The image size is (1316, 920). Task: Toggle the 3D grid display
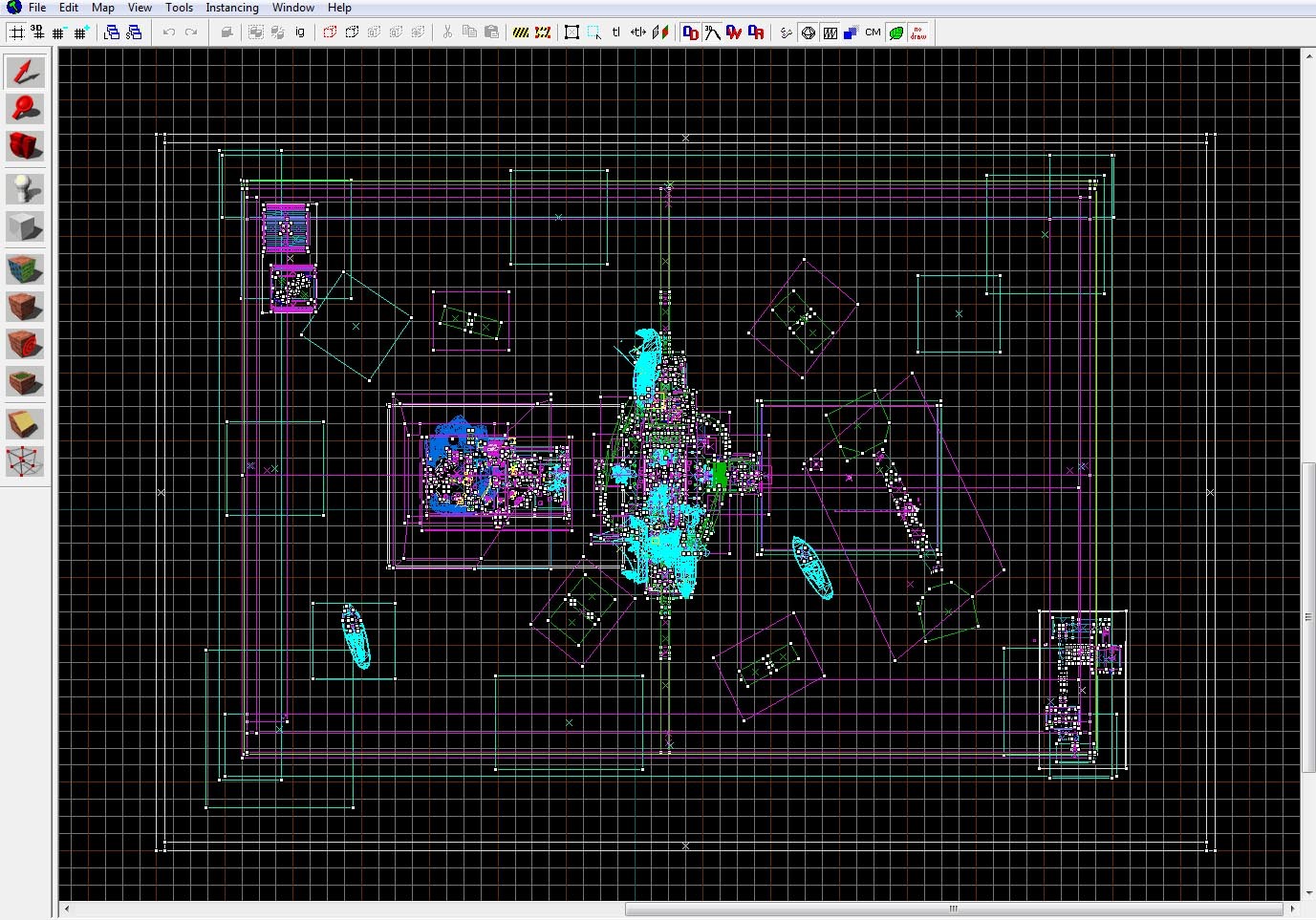[35, 32]
